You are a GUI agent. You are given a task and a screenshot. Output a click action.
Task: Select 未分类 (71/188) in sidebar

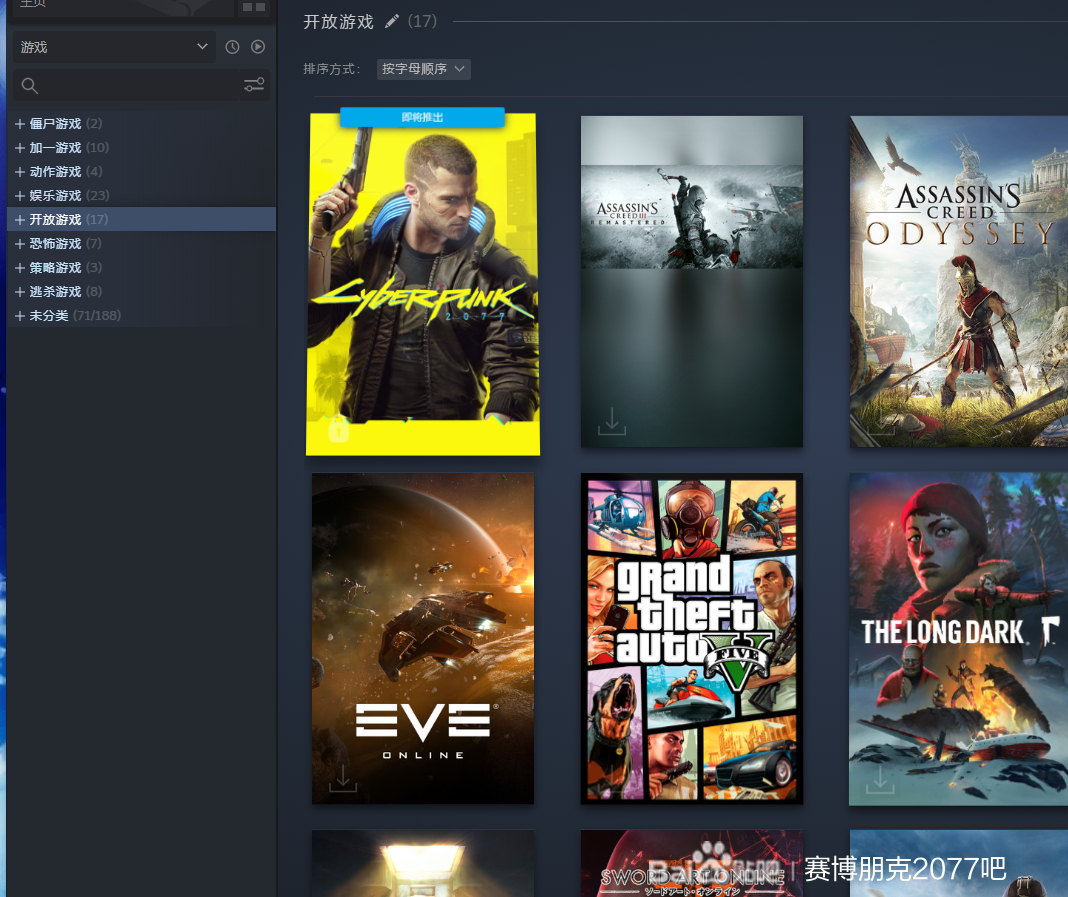click(x=141, y=315)
